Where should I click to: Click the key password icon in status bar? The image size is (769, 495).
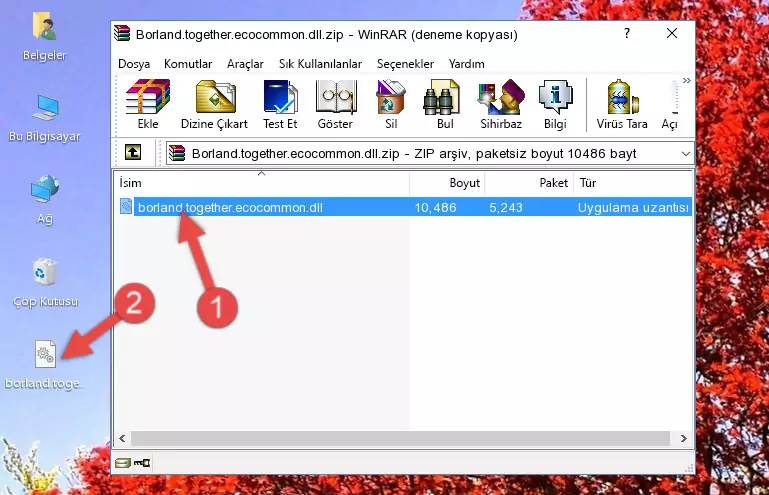(142, 463)
